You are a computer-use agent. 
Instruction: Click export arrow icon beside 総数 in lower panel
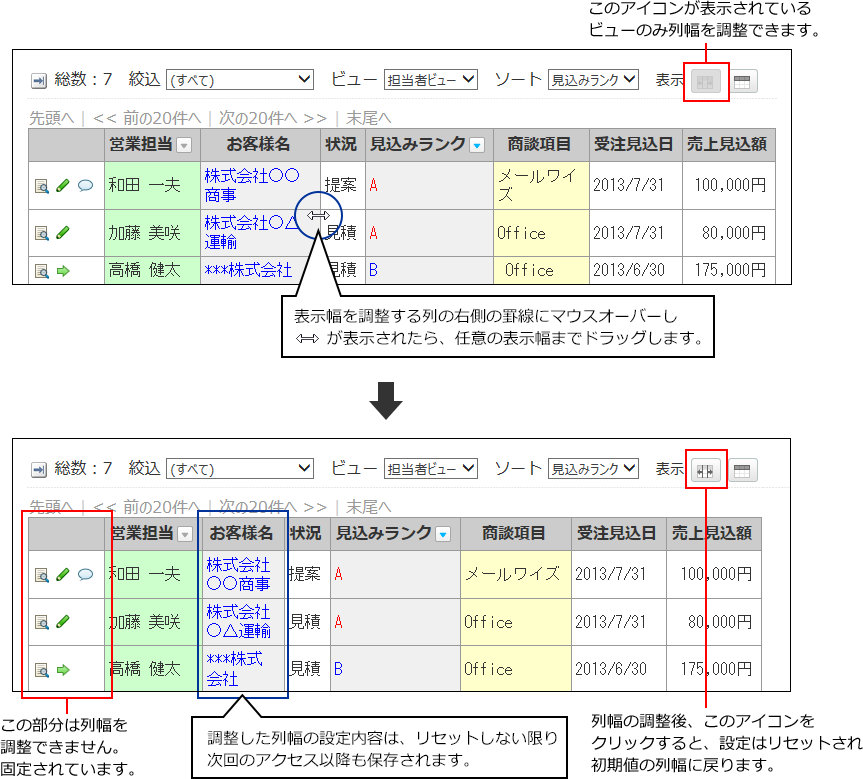coord(39,470)
